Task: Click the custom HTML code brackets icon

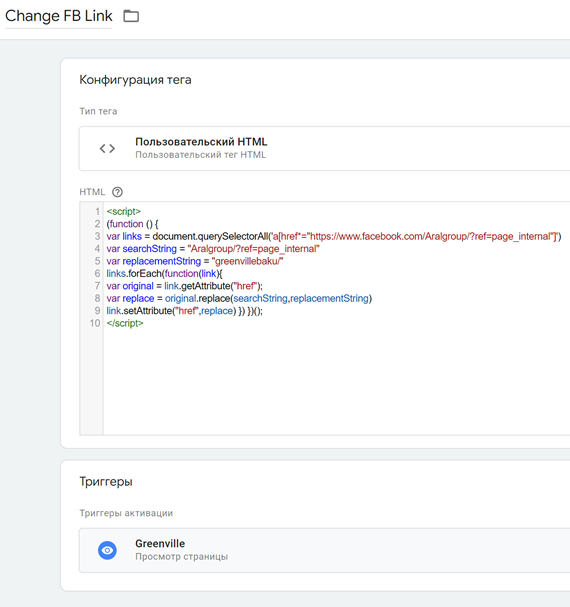Action: pos(107,148)
